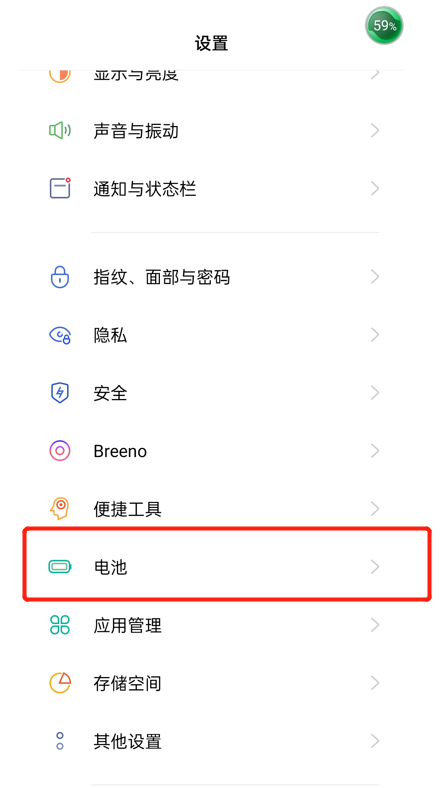This screenshot has height=788, width=441.
Task: Tap the shield icon for 安全
Action: click(60, 392)
